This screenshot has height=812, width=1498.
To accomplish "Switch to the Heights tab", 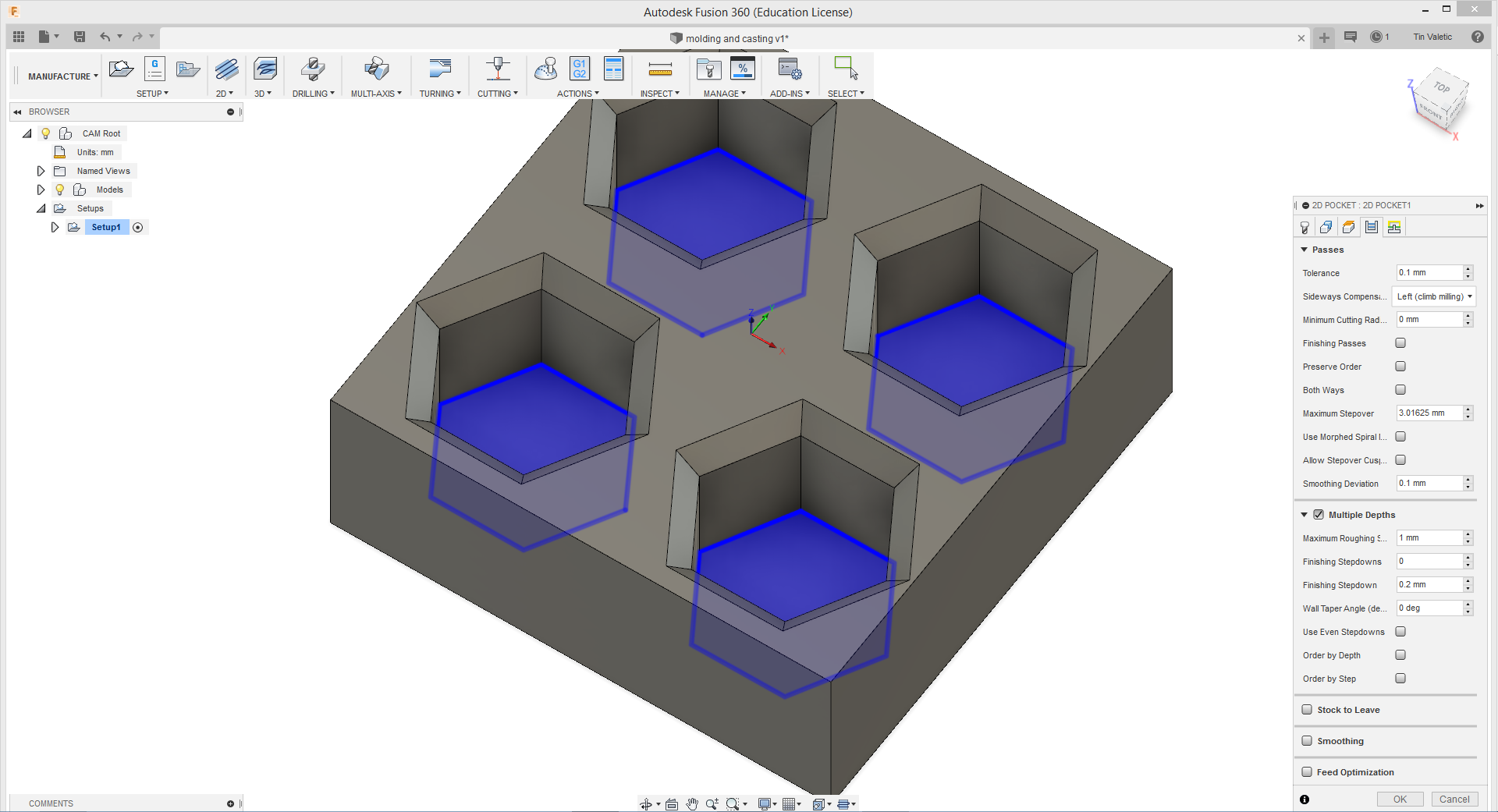I will 1348,227.
